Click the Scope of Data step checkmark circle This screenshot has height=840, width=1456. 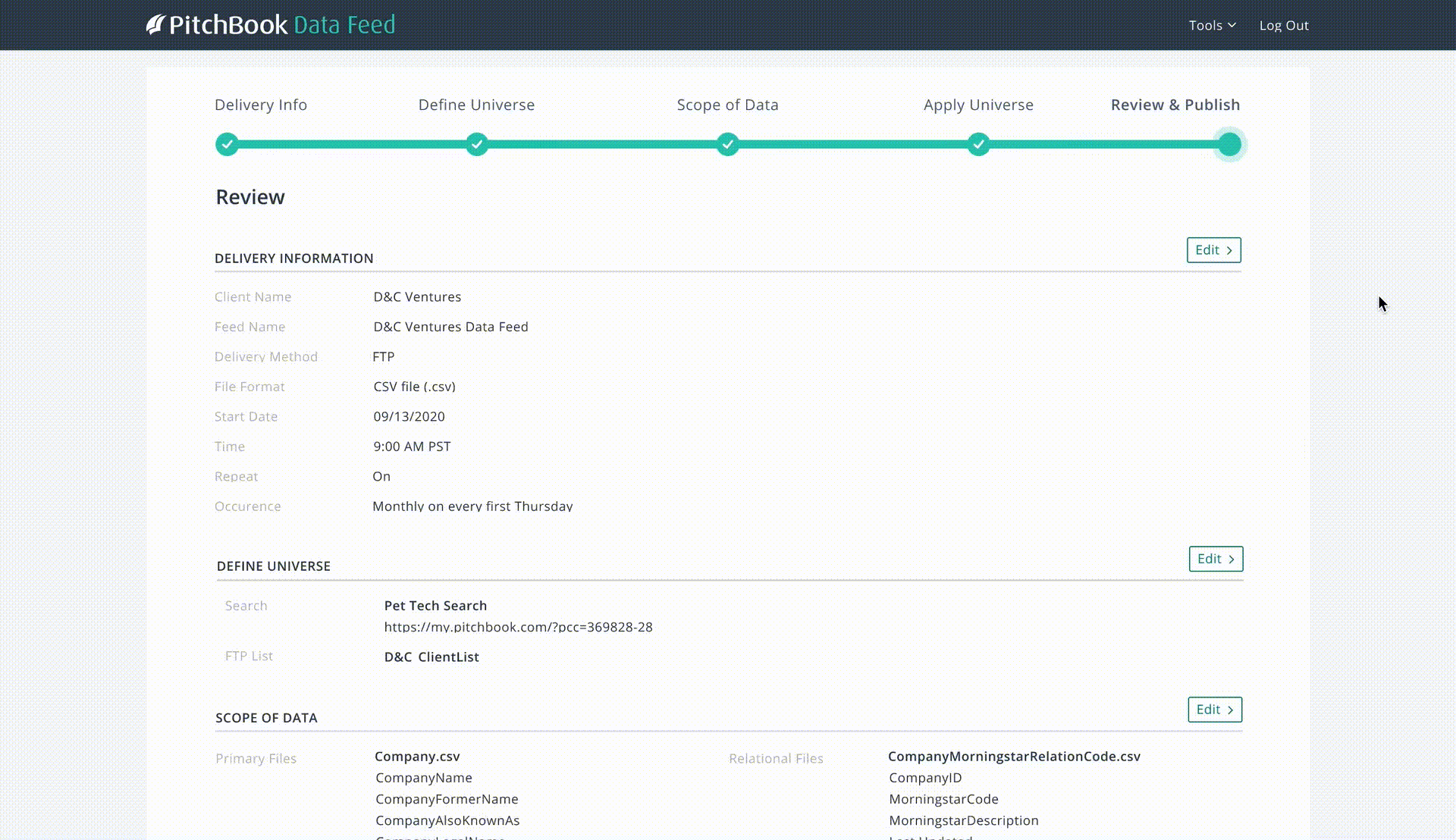728,144
